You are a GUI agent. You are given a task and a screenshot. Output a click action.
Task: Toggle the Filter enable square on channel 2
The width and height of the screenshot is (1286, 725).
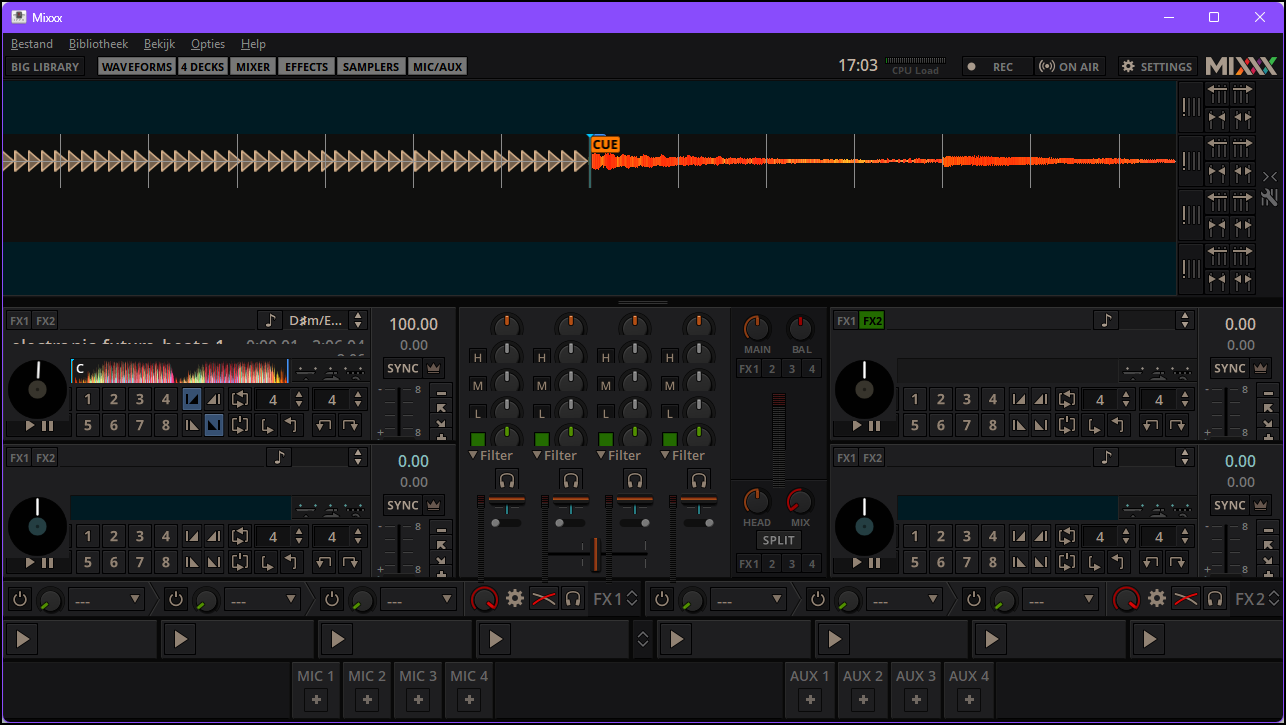542,438
